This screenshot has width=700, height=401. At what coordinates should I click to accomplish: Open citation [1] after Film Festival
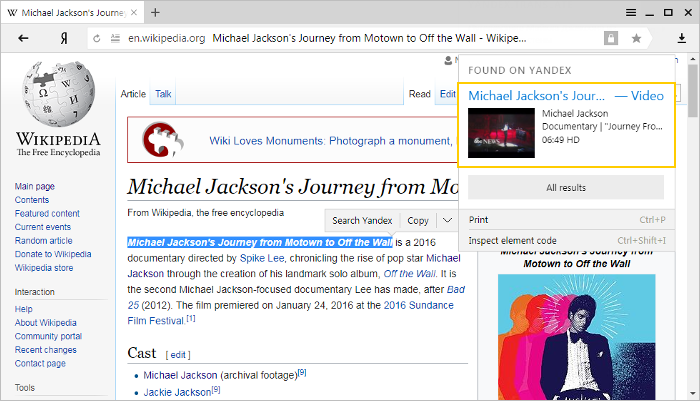[191, 318]
